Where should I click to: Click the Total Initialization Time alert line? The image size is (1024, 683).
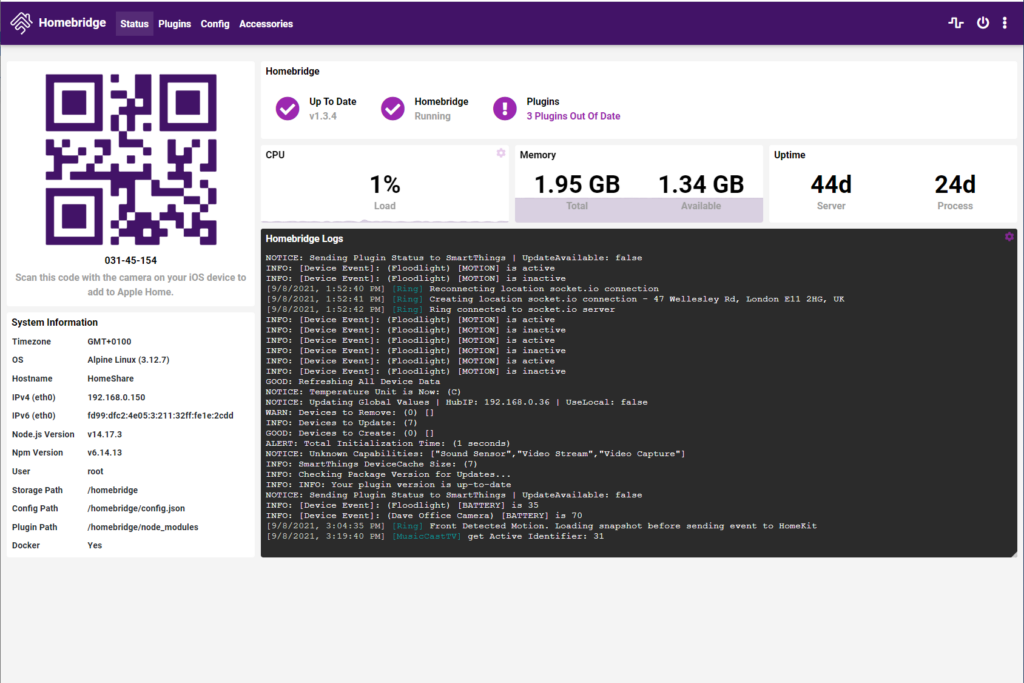388,443
